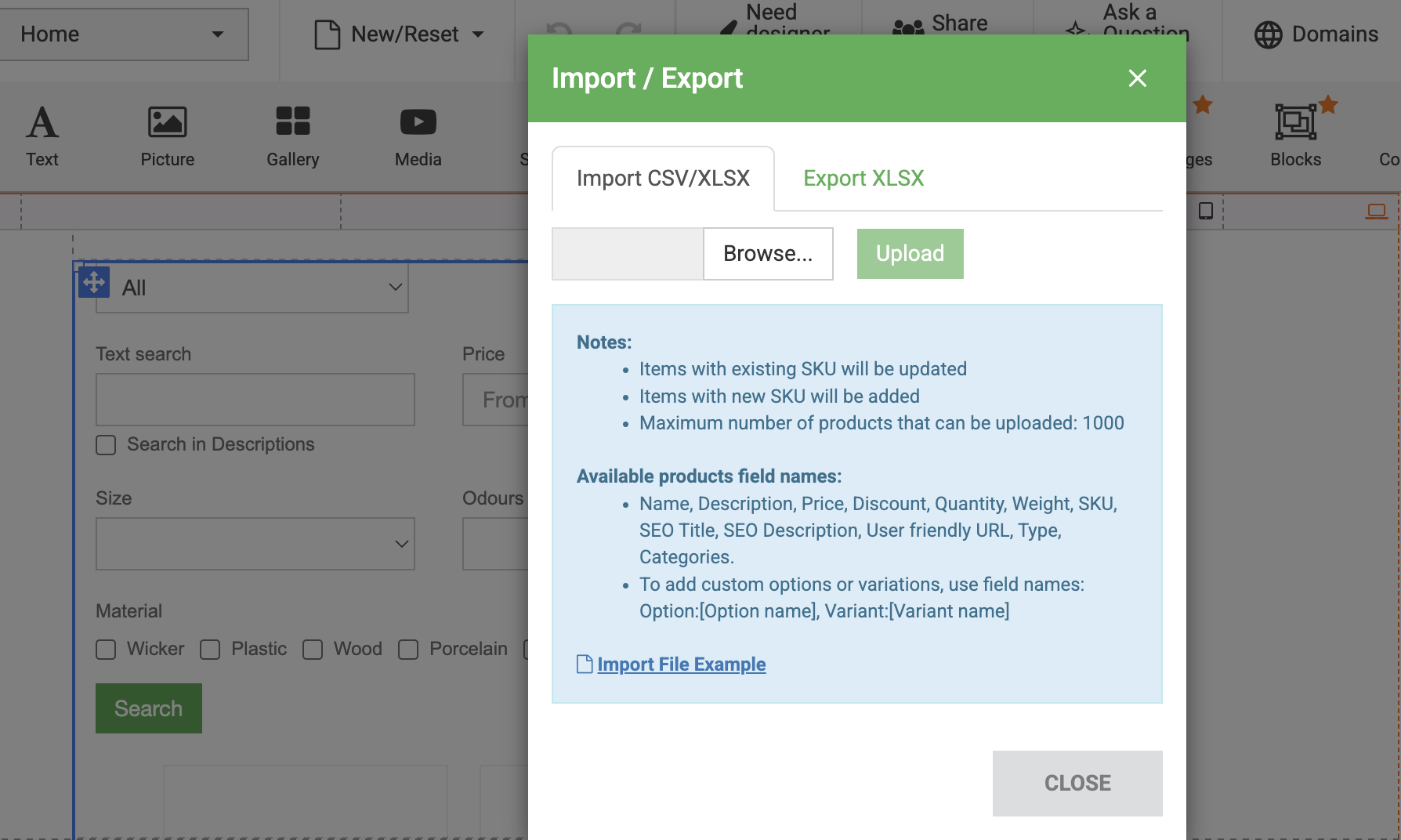
Task: Click the Share people icon
Action: [908, 27]
